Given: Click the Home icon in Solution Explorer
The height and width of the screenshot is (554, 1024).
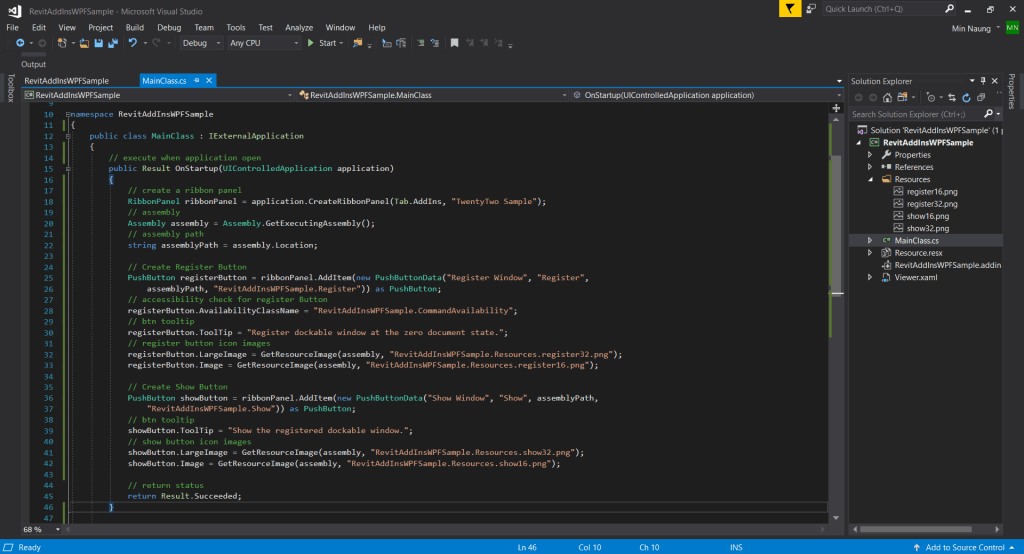Looking at the screenshot, I should pyautogui.click(x=885, y=97).
